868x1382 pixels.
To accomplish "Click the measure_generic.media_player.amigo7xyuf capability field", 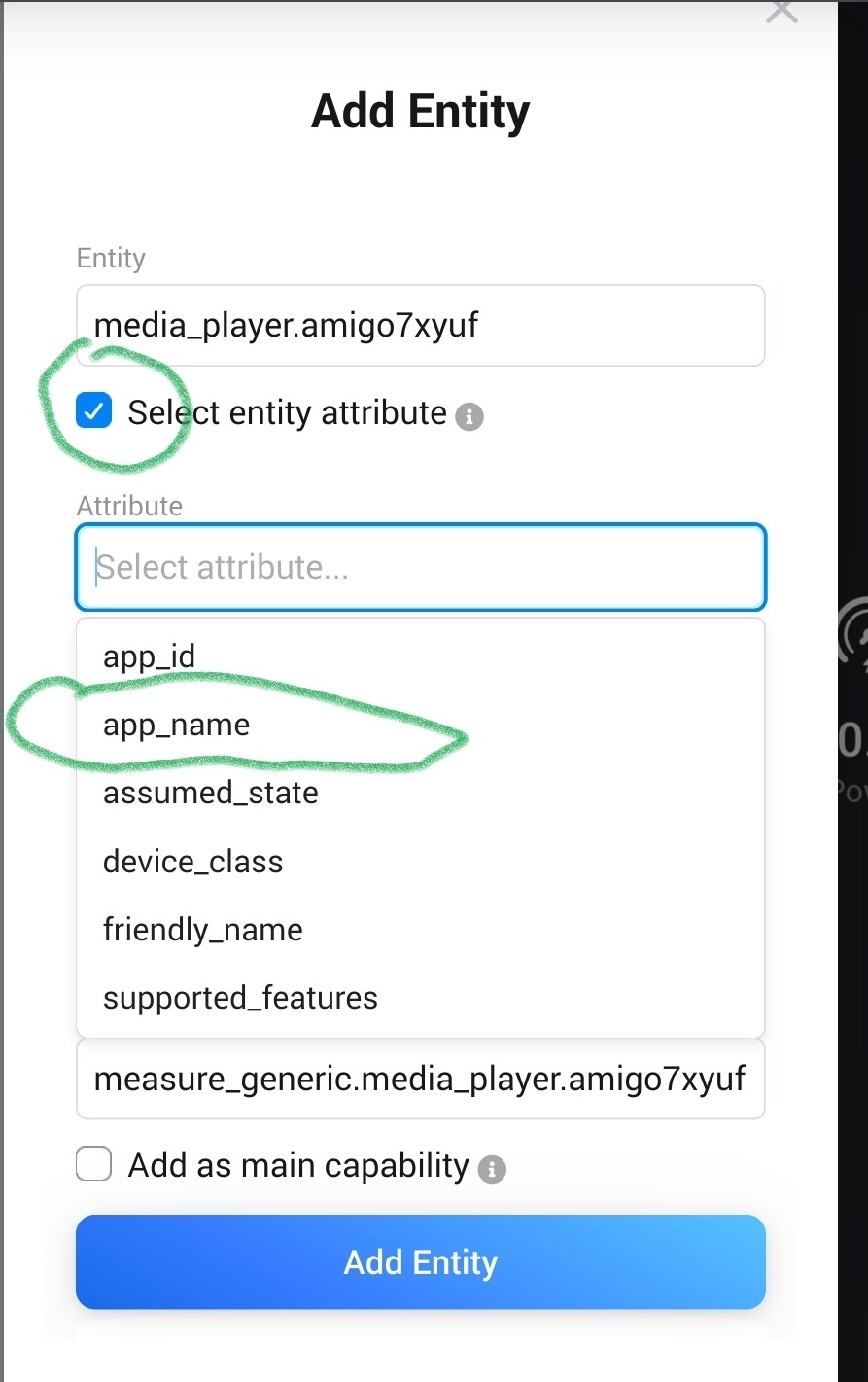I will [x=420, y=1079].
